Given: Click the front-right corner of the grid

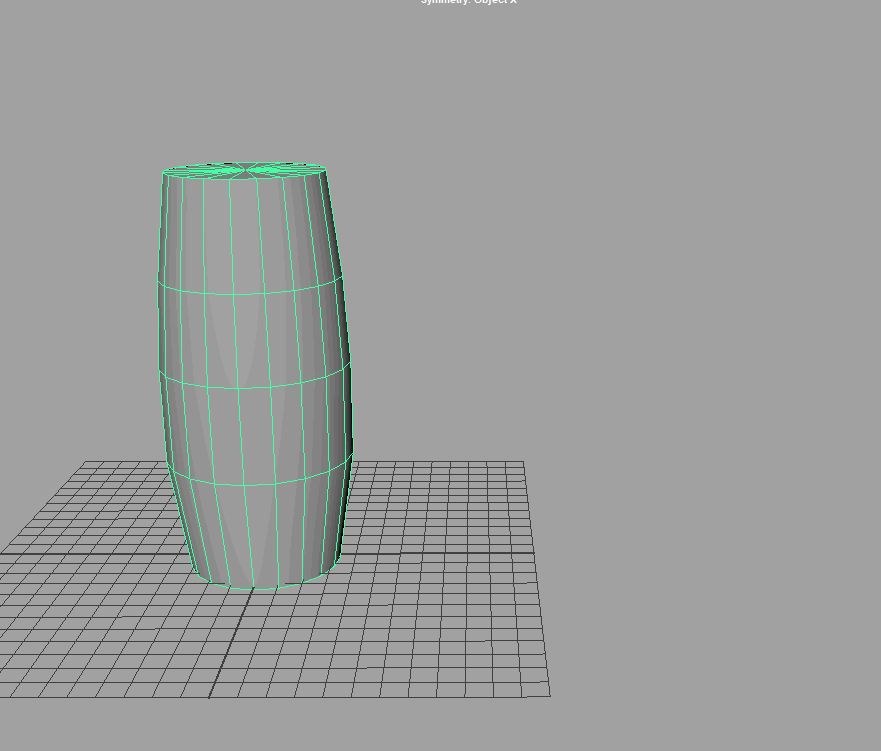Looking at the screenshot, I should [x=549, y=695].
